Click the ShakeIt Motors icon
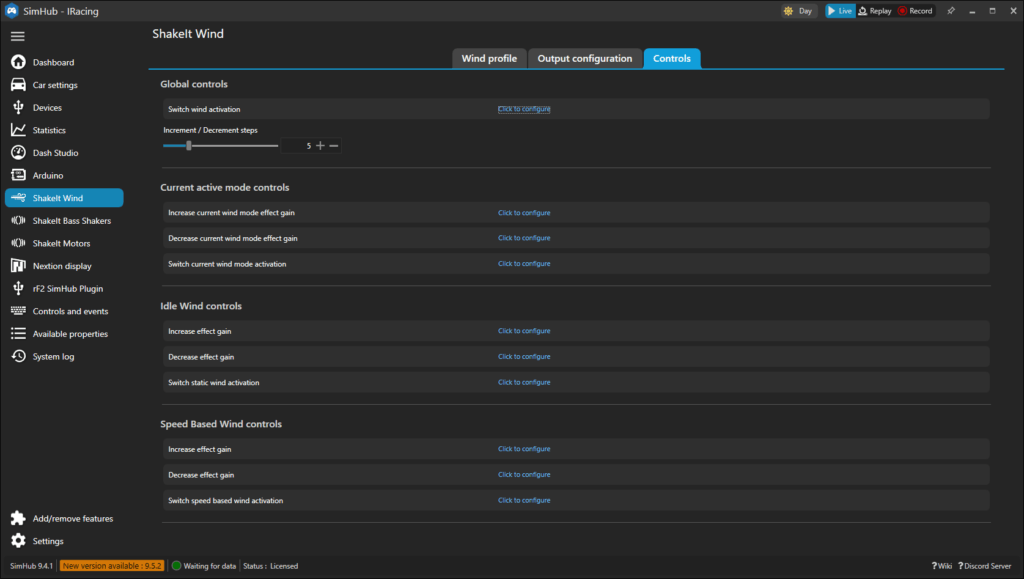The width and height of the screenshot is (1024, 579). pos(18,243)
